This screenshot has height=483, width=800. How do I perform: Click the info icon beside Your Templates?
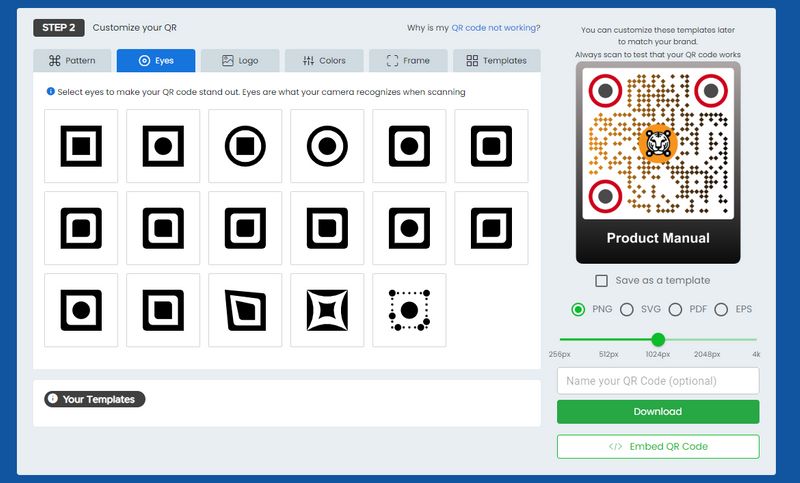click(53, 399)
